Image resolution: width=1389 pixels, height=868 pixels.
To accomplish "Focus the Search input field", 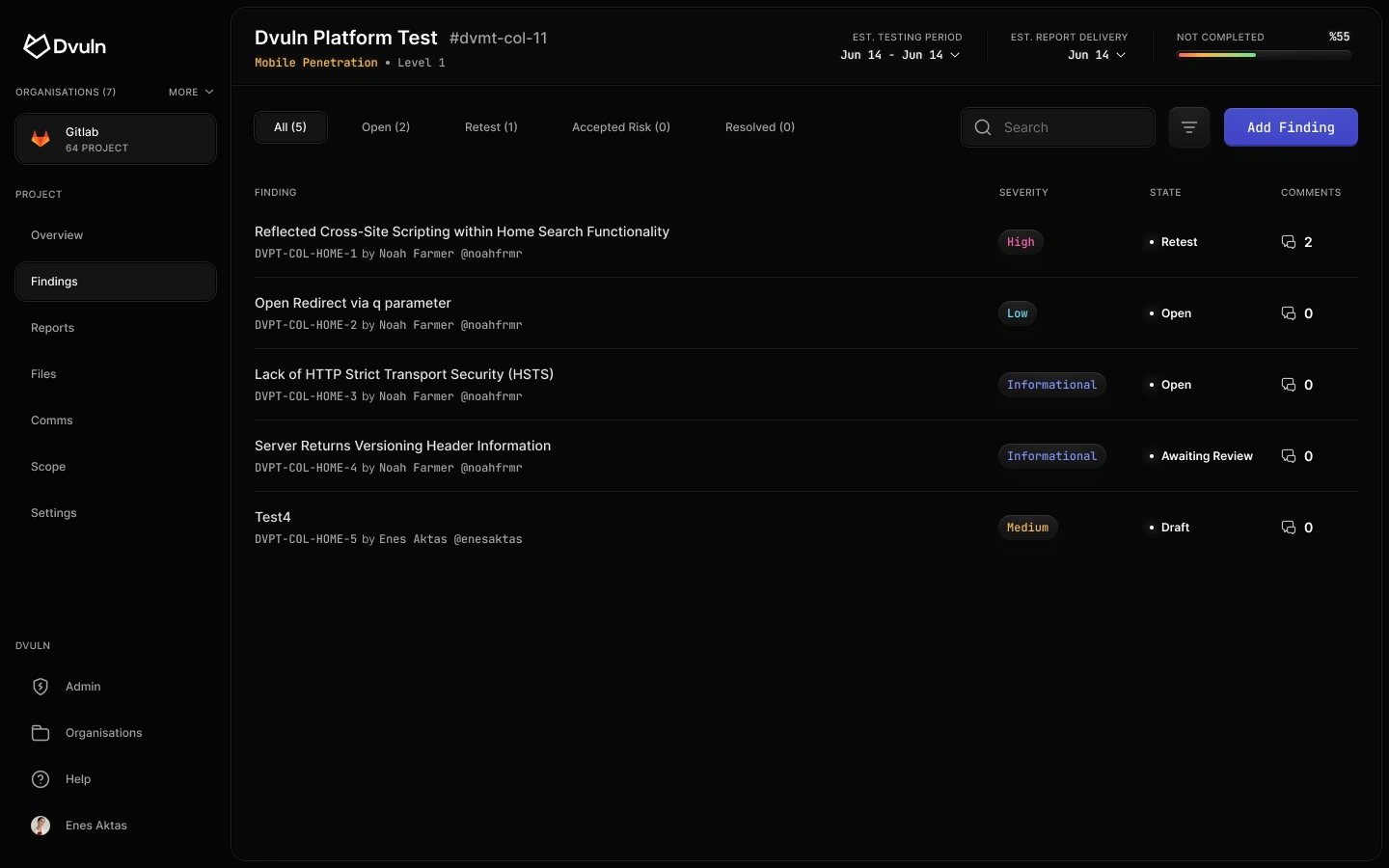I will [1073, 127].
